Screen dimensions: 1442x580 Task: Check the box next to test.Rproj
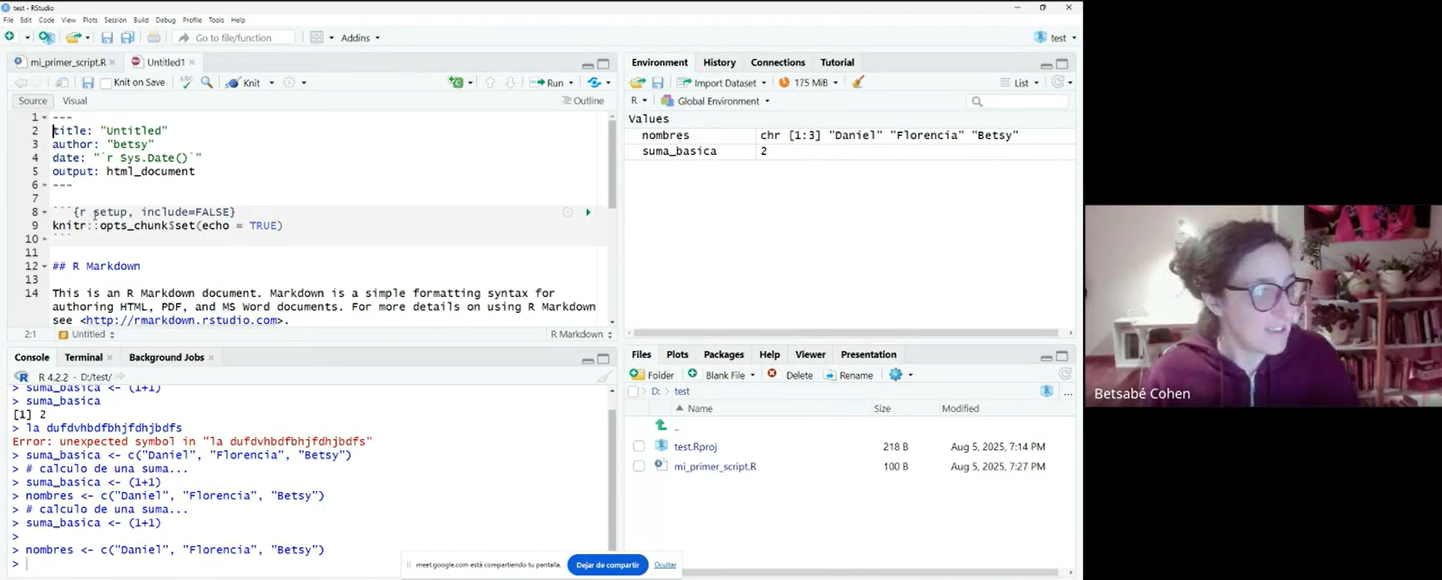tap(639, 447)
